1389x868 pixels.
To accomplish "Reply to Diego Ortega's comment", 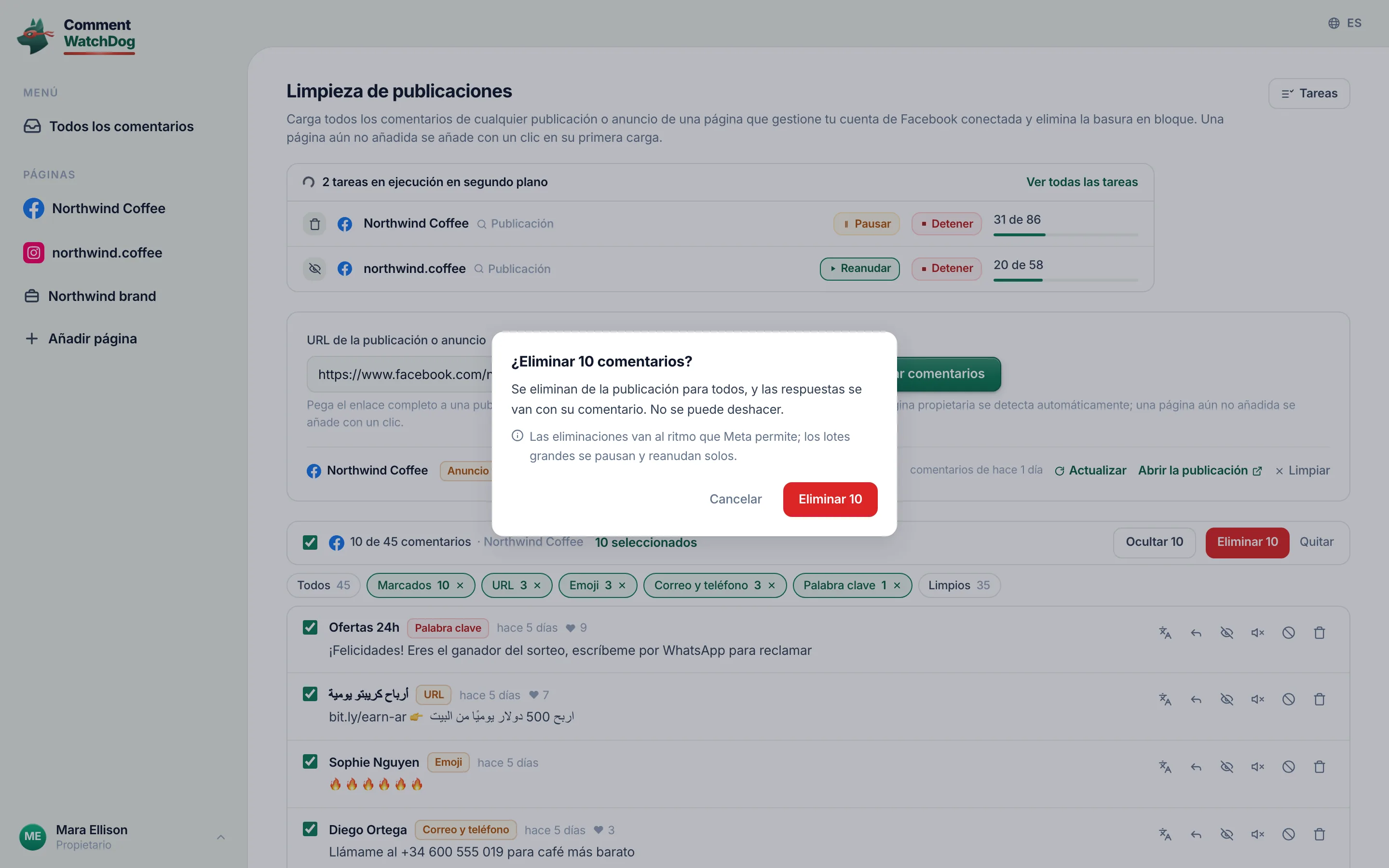I will pyautogui.click(x=1196, y=834).
